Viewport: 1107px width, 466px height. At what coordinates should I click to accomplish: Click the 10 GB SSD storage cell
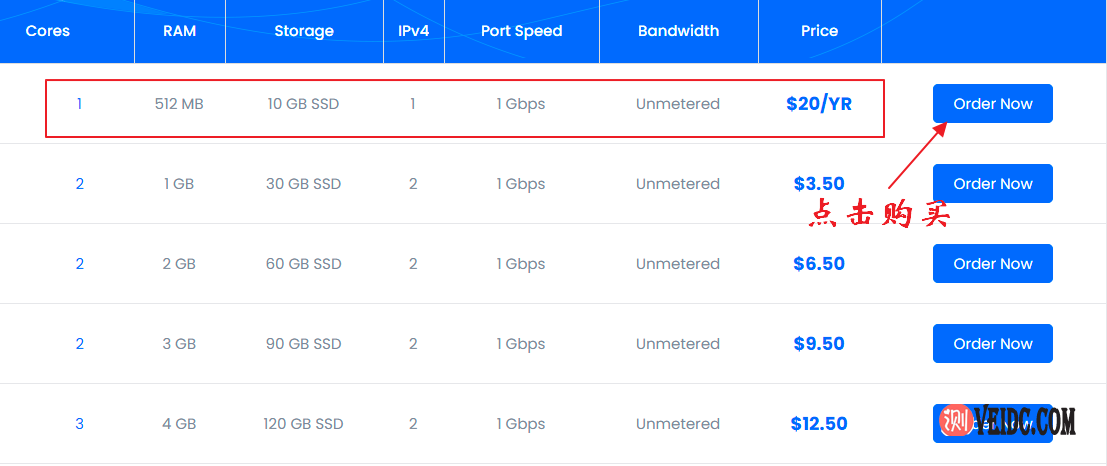pyautogui.click(x=304, y=104)
